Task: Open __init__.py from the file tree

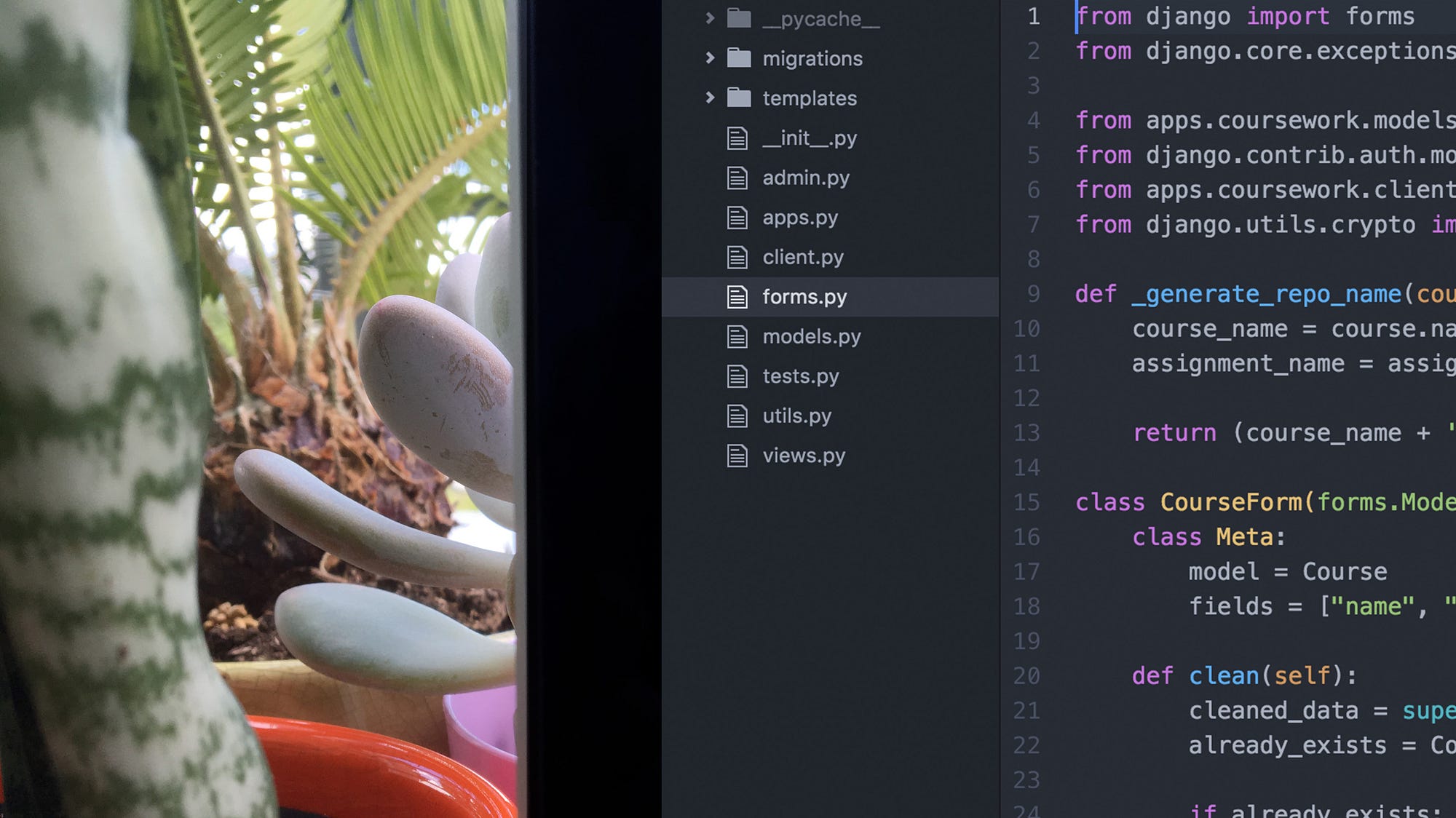Action: pyautogui.click(x=809, y=138)
